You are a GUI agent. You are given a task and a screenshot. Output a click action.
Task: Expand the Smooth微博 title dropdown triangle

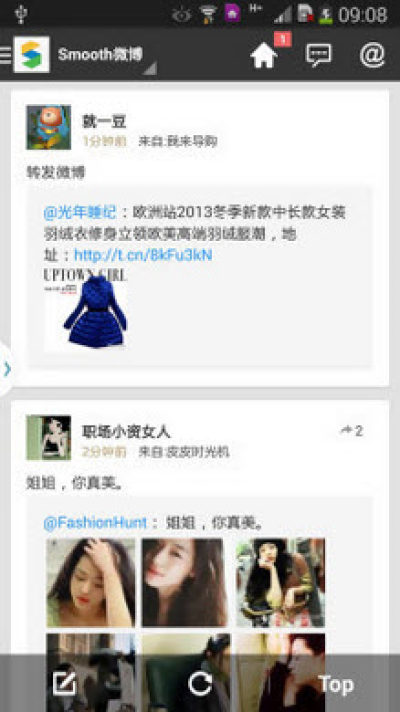150,69
